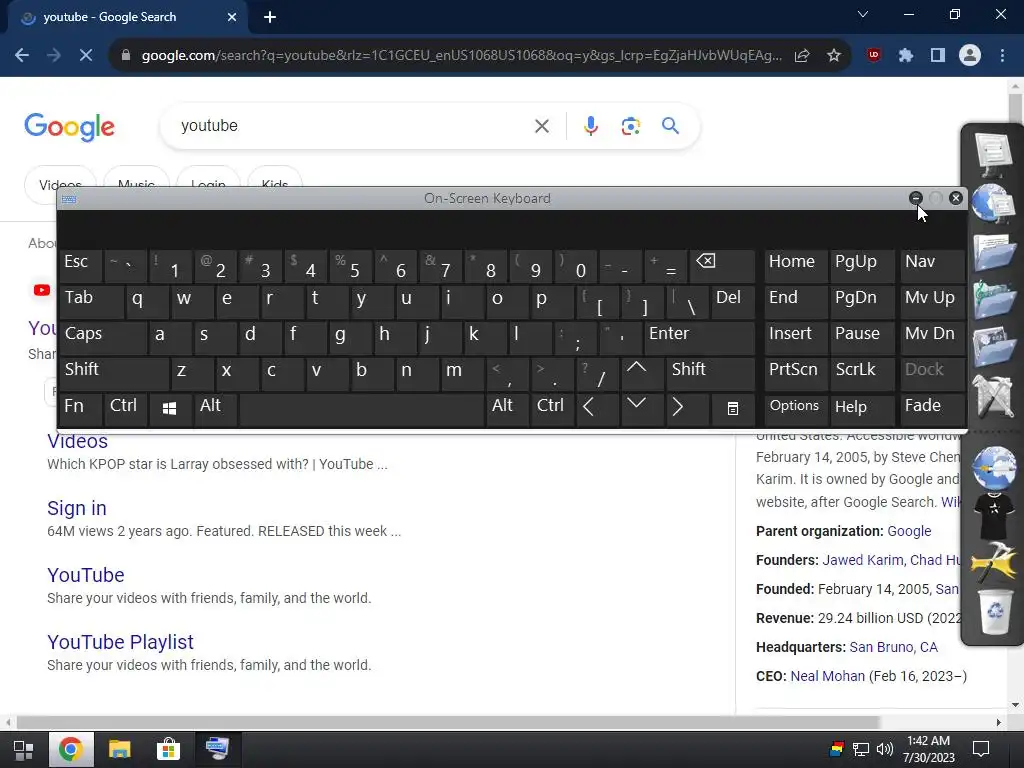
Task: Open the Chrome three-dot menu
Action: click(x=1002, y=56)
